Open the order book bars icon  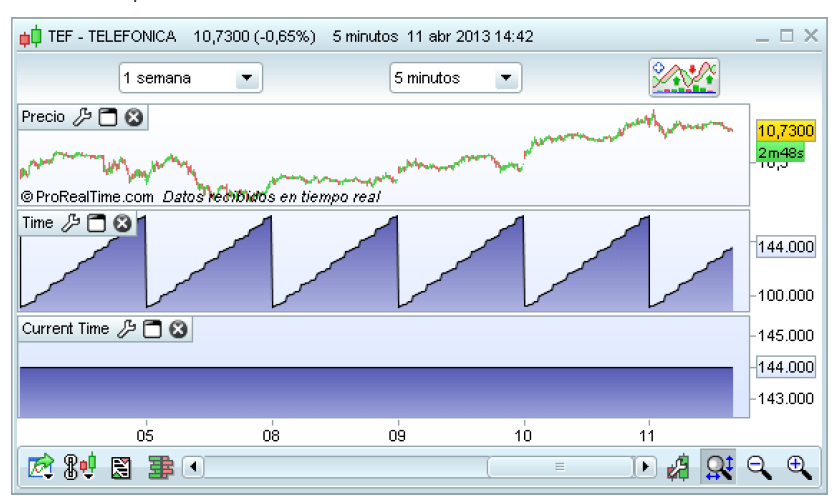click(161, 467)
